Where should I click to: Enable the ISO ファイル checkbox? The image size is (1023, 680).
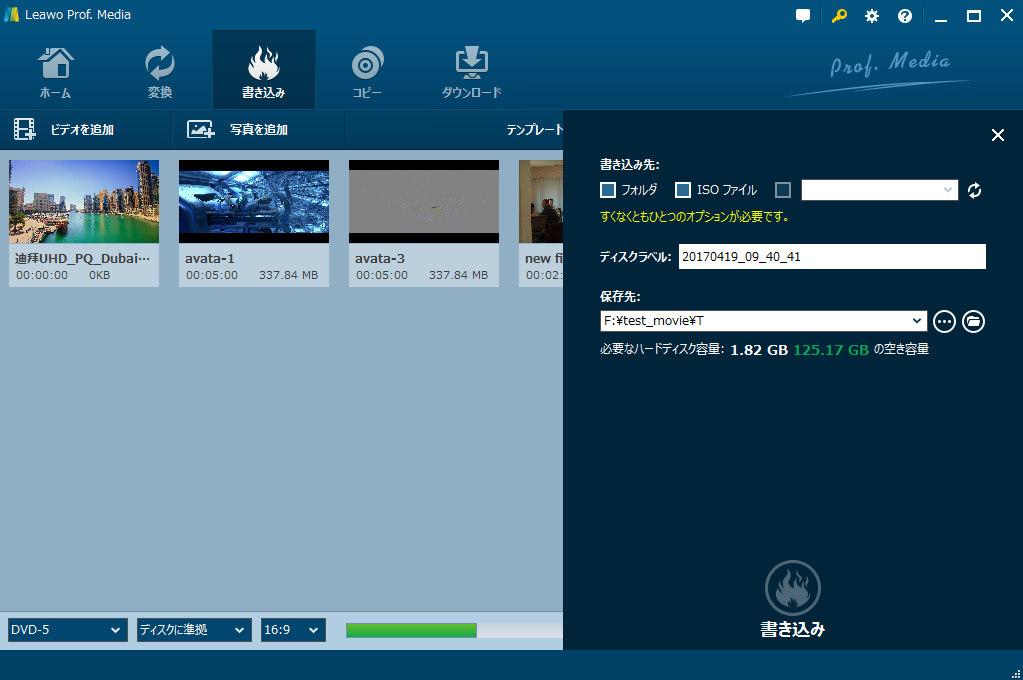click(x=684, y=190)
